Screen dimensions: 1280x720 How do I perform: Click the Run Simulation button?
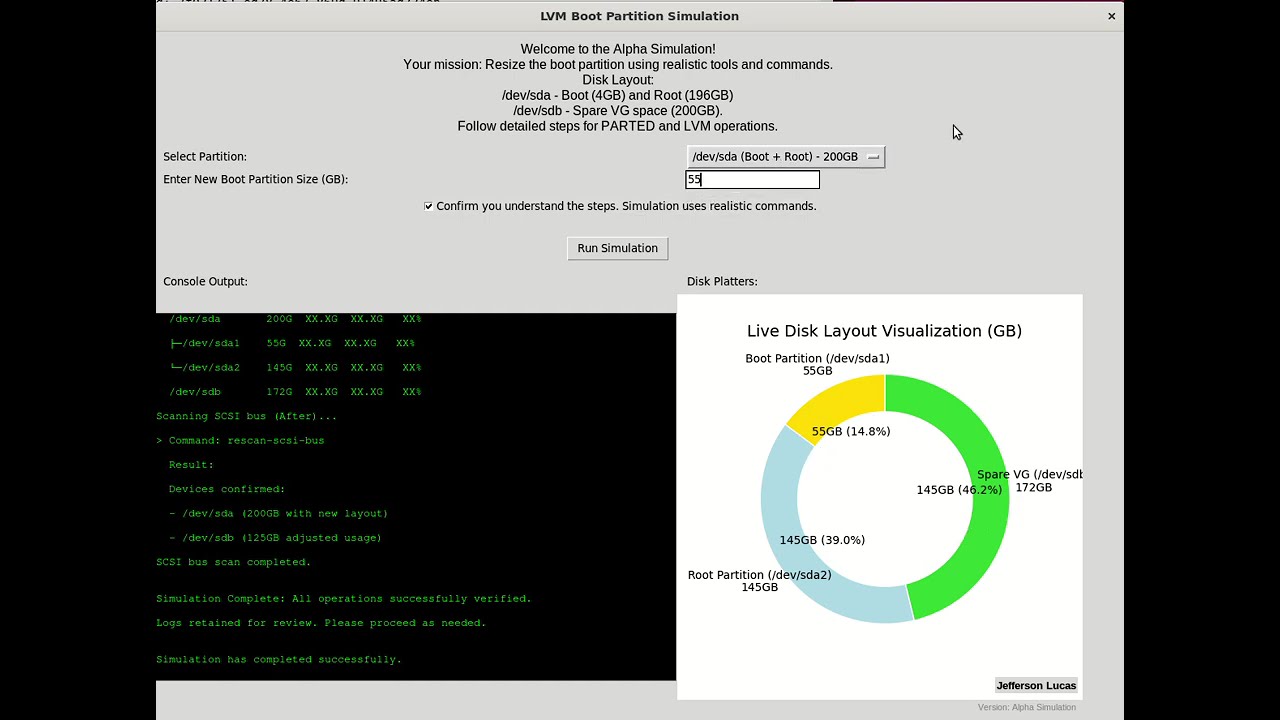[617, 248]
